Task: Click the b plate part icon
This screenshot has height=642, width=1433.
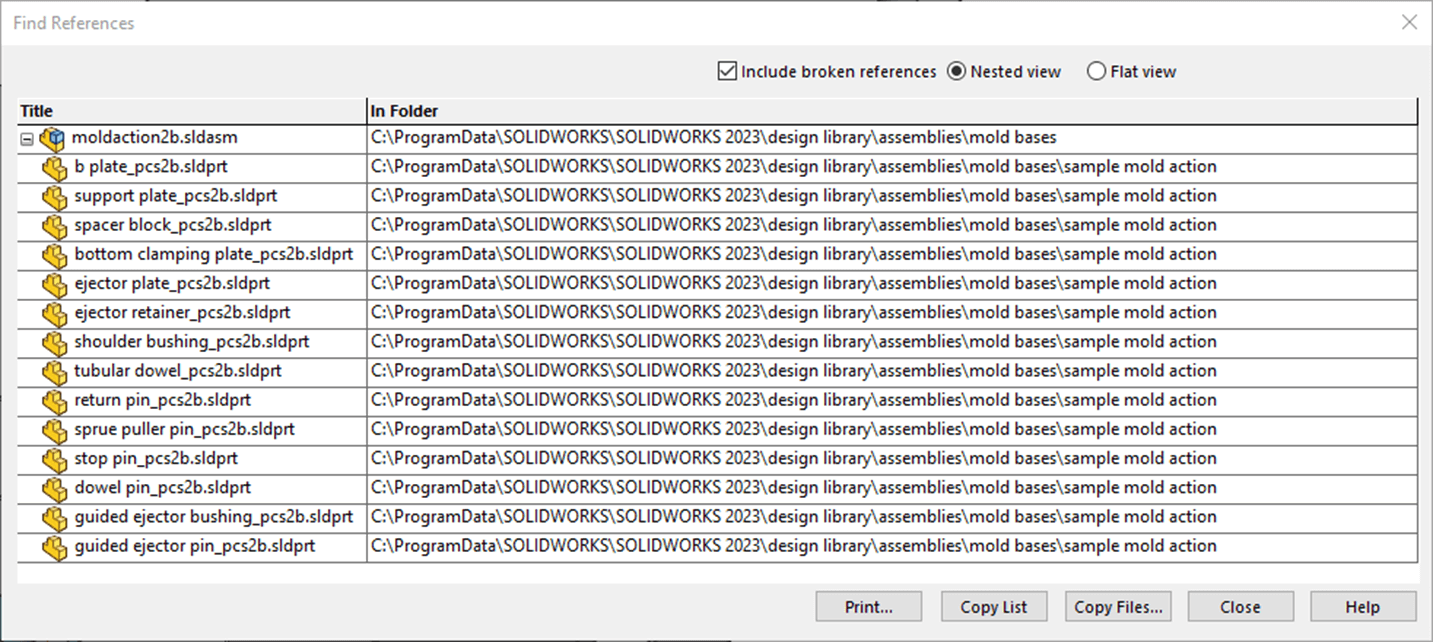Action: click(x=55, y=168)
